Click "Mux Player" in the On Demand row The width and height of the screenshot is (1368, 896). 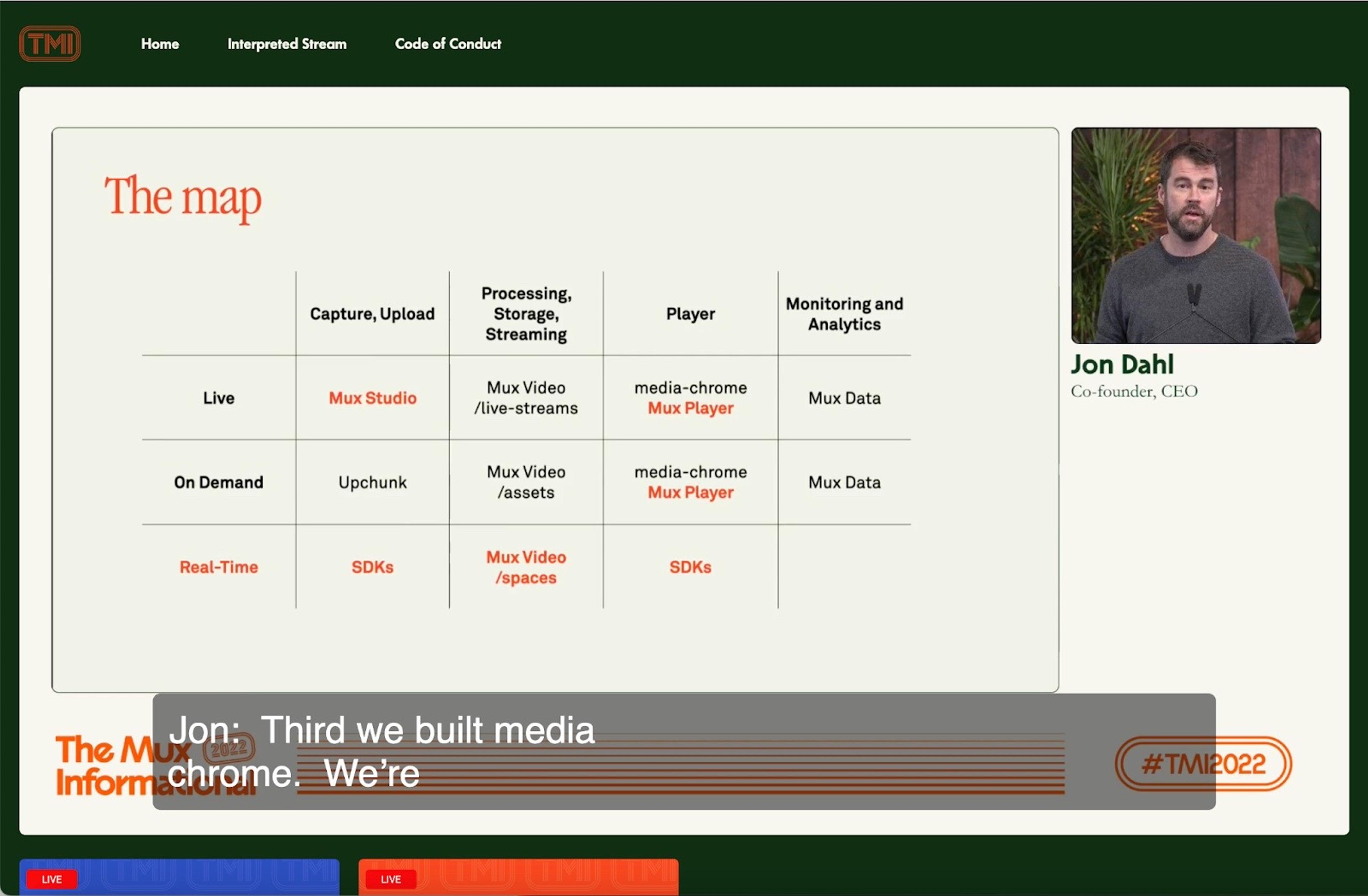690,493
